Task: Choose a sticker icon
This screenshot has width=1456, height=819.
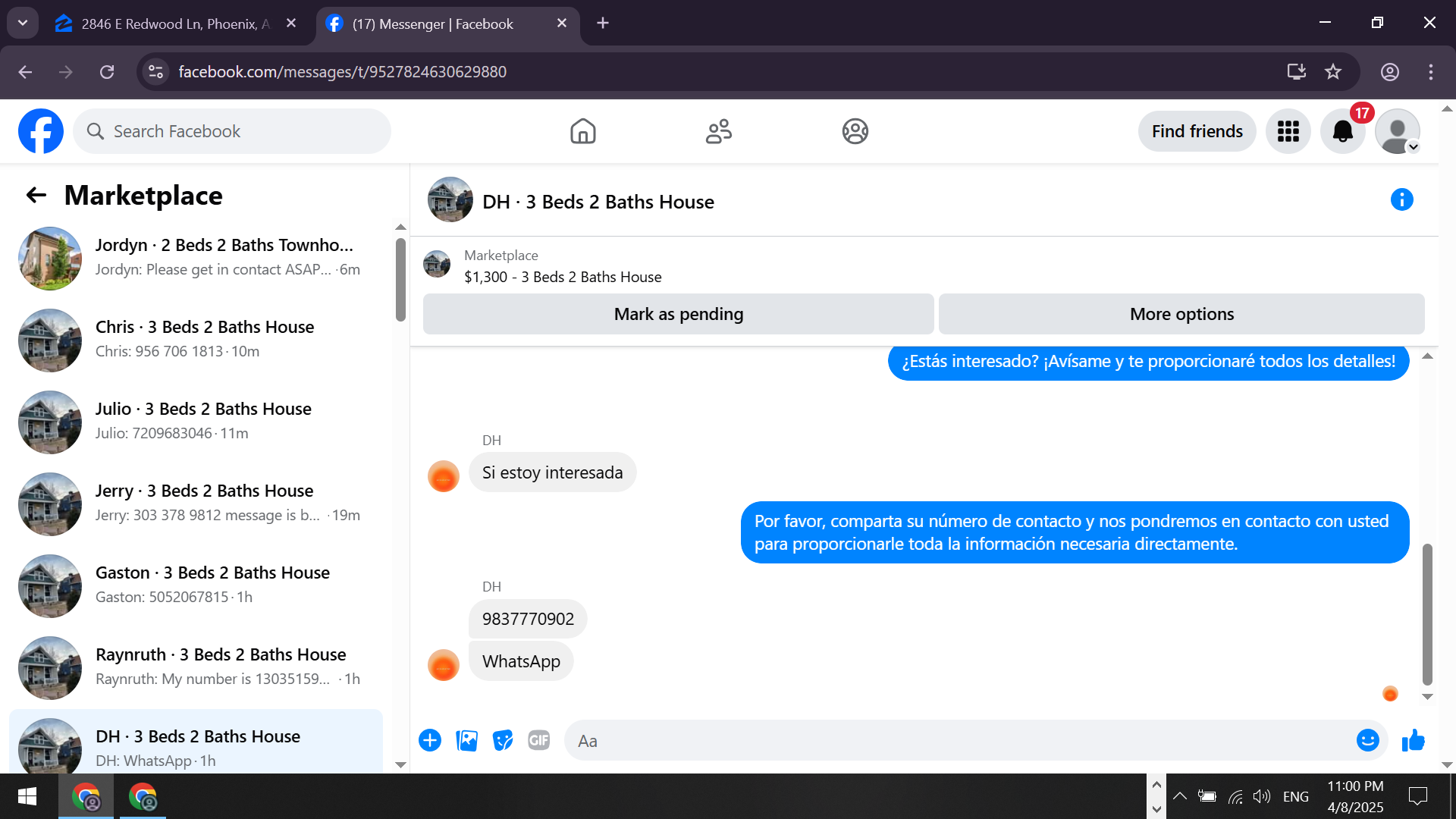Action: (x=502, y=740)
